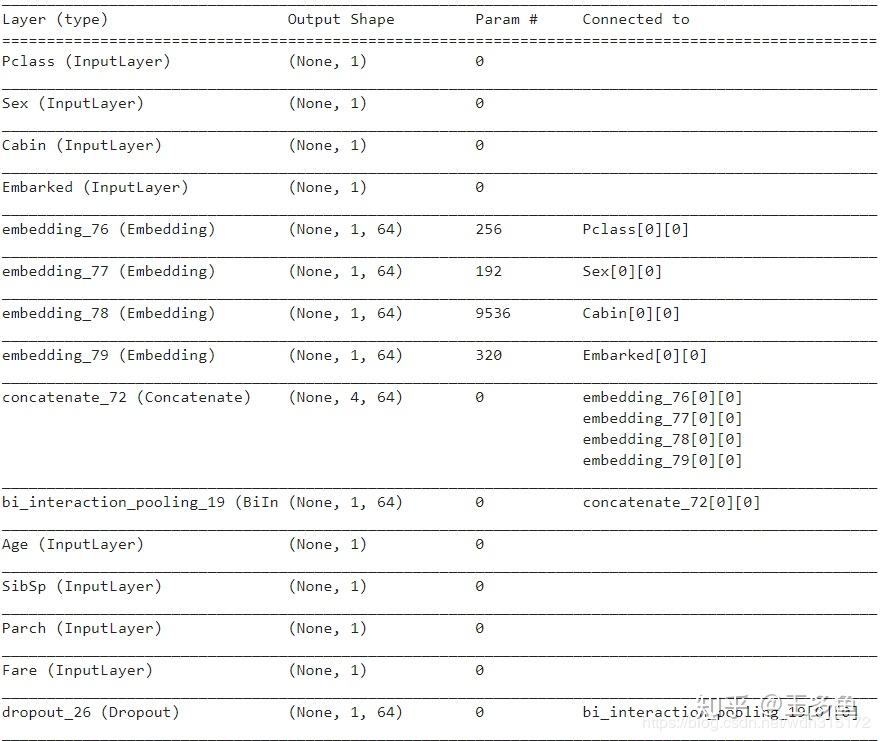
Task: Click embedding_79[0][0] in the concatenate connections
Action: pyautogui.click(x=662, y=460)
